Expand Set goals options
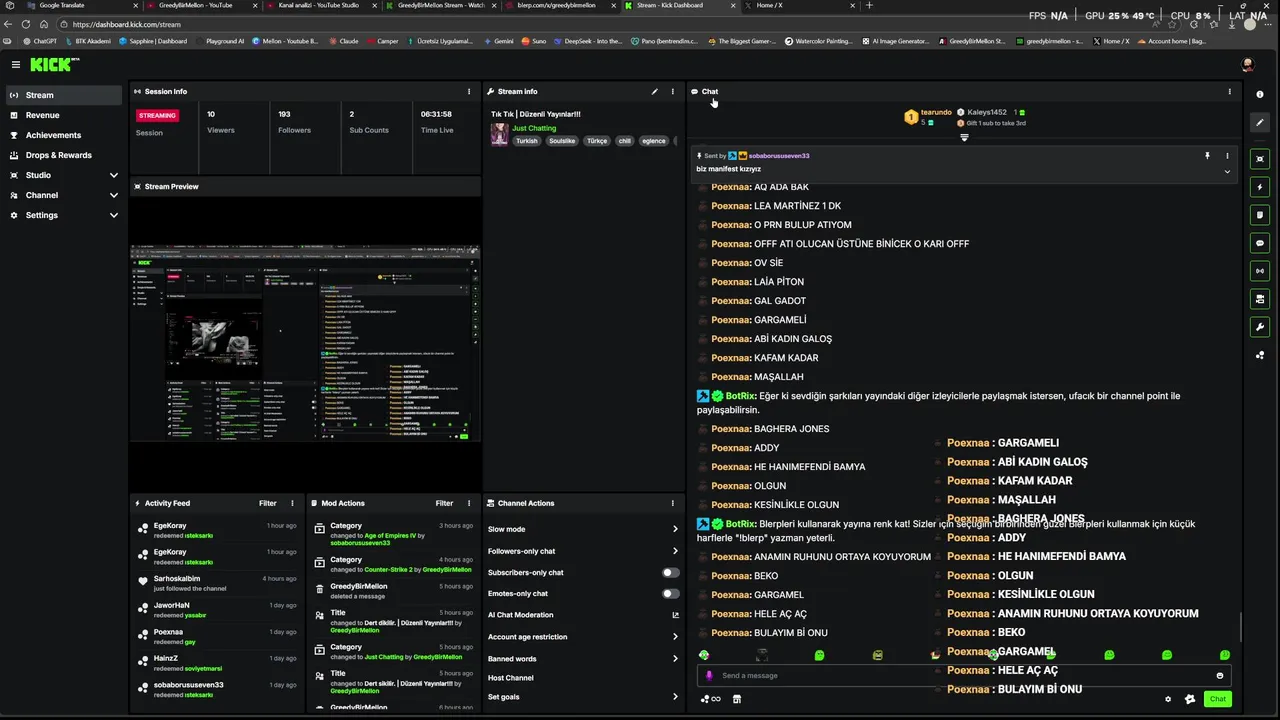The width and height of the screenshot is (1280, 720). coord(675,697)
